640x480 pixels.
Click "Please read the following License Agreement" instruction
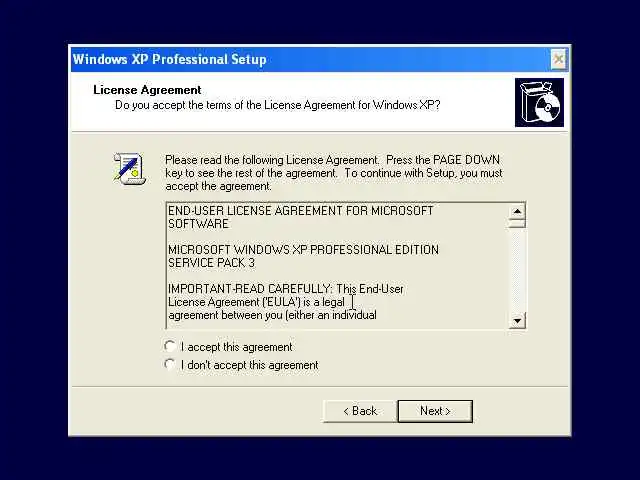coord(333,173)
